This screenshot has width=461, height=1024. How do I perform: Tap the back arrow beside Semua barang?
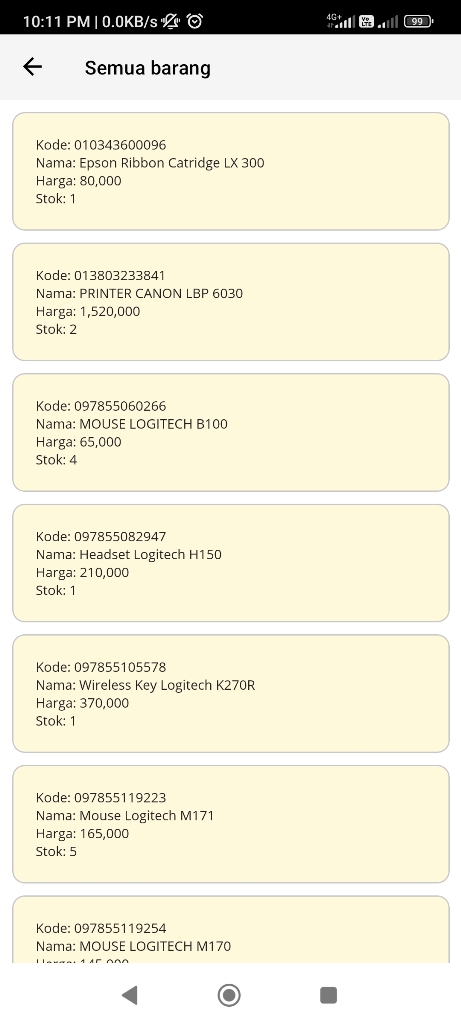32,67
